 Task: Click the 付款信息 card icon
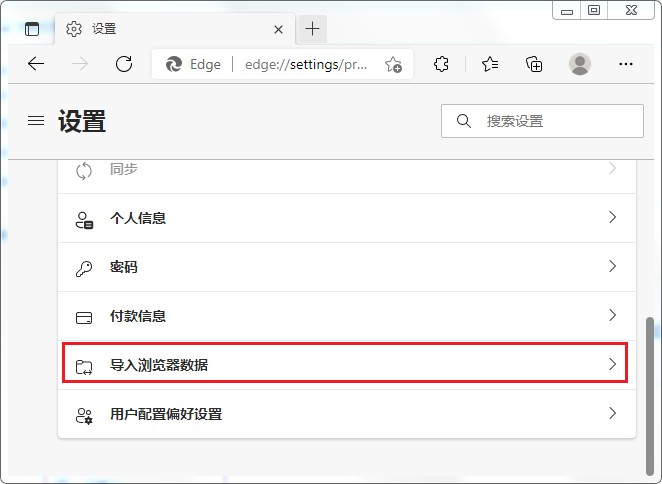click(x=84, y=318)
